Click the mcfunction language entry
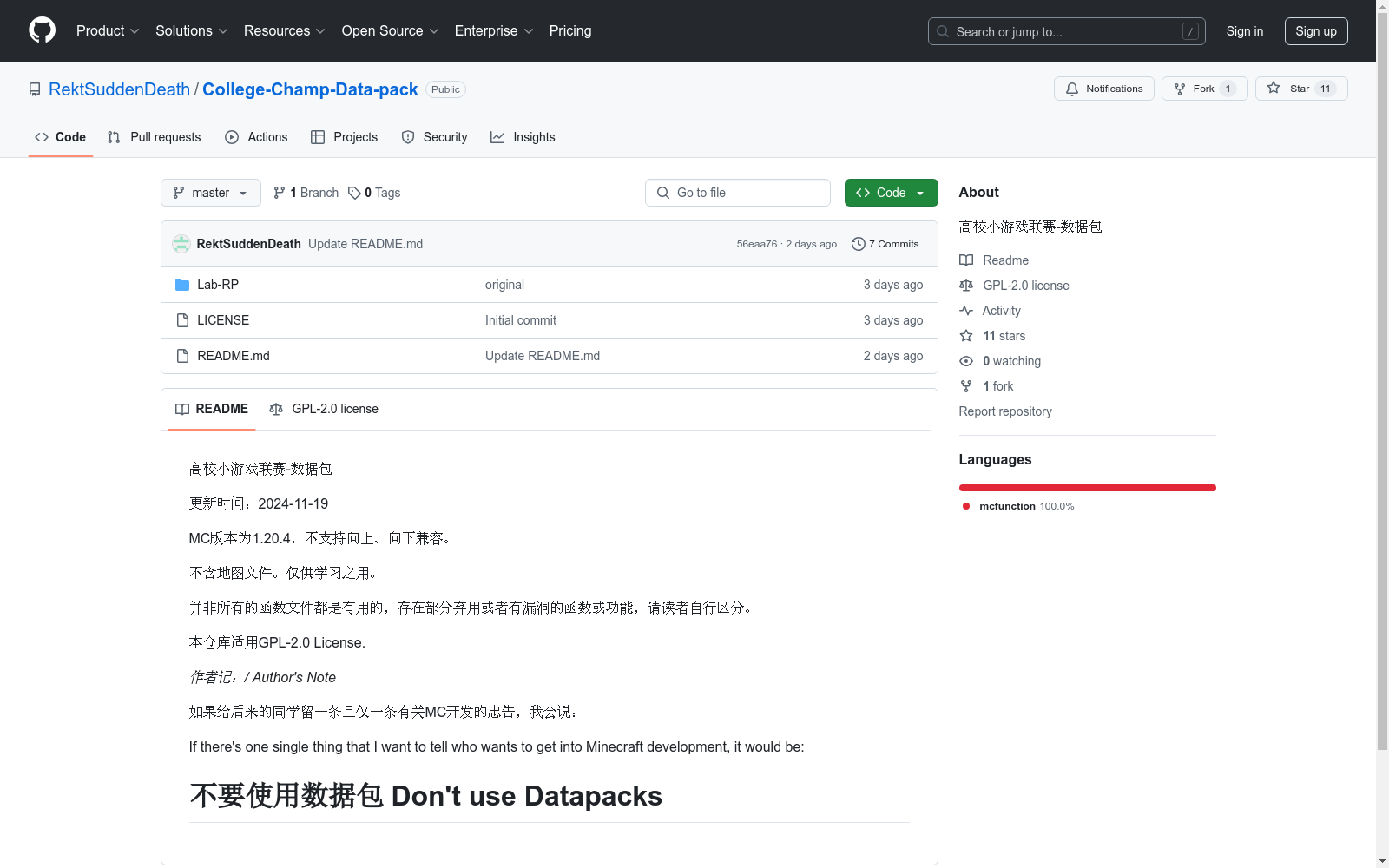Screen dimensions: 1389x868 [1018, 506]
